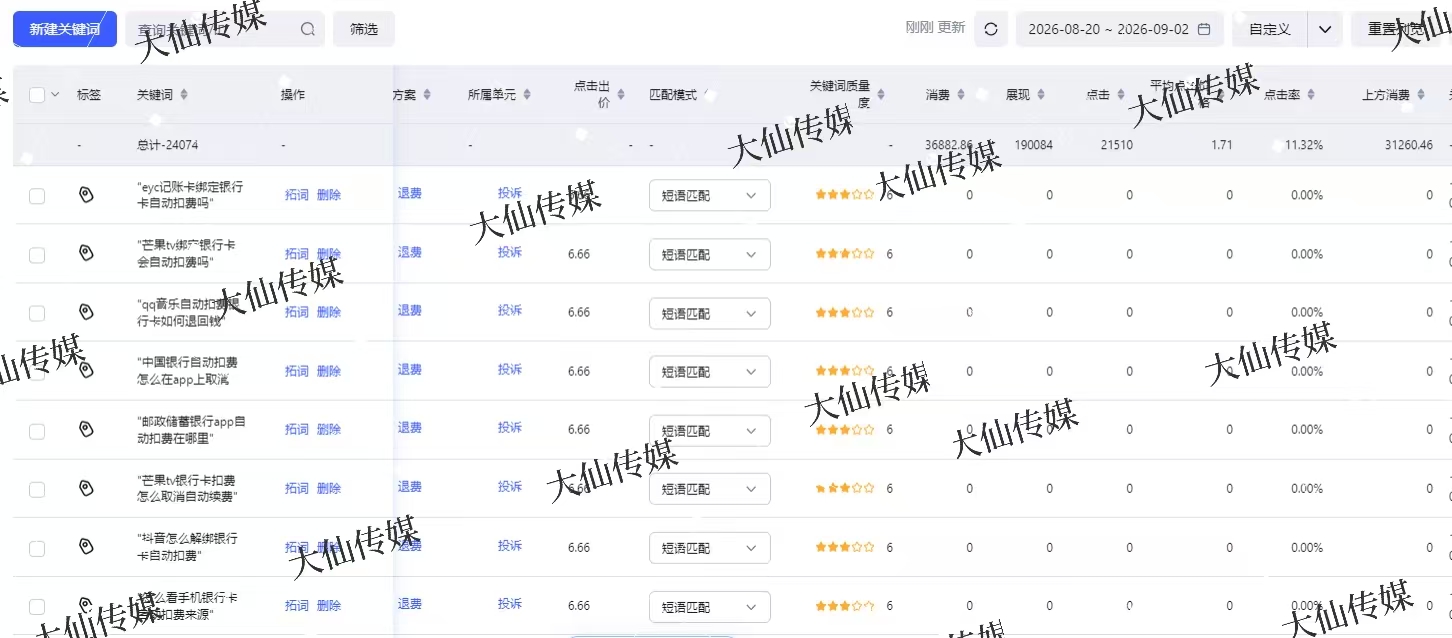
Task: Sort by the 关键词 column sort icon
Action: (x=183, y=95)
